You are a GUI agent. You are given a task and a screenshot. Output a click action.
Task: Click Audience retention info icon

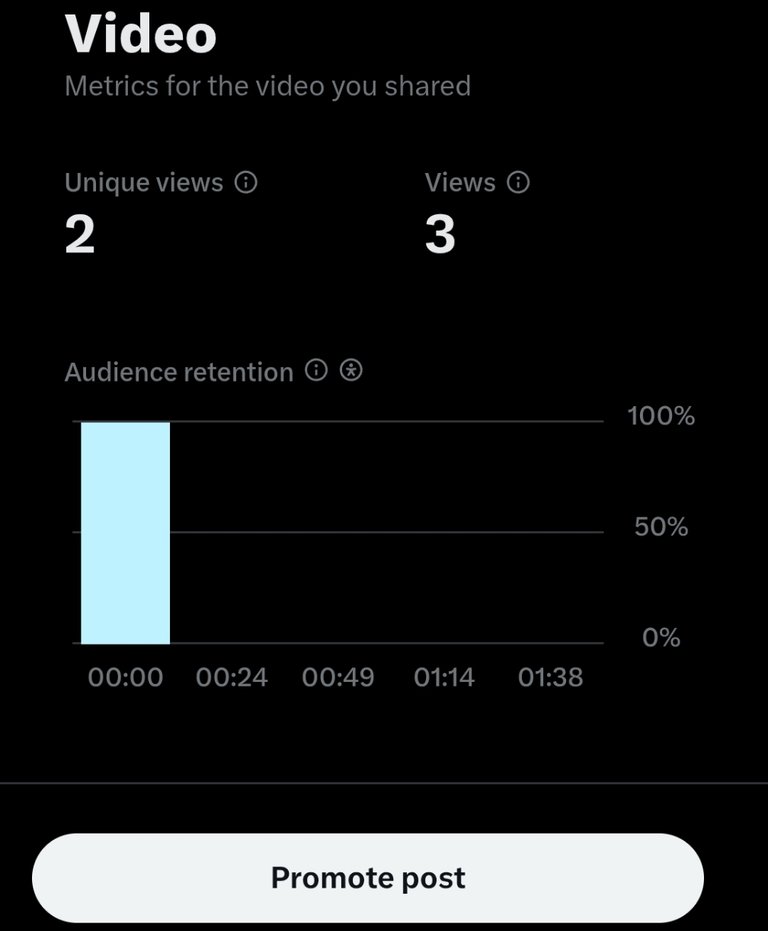click(x=316, y=370)
